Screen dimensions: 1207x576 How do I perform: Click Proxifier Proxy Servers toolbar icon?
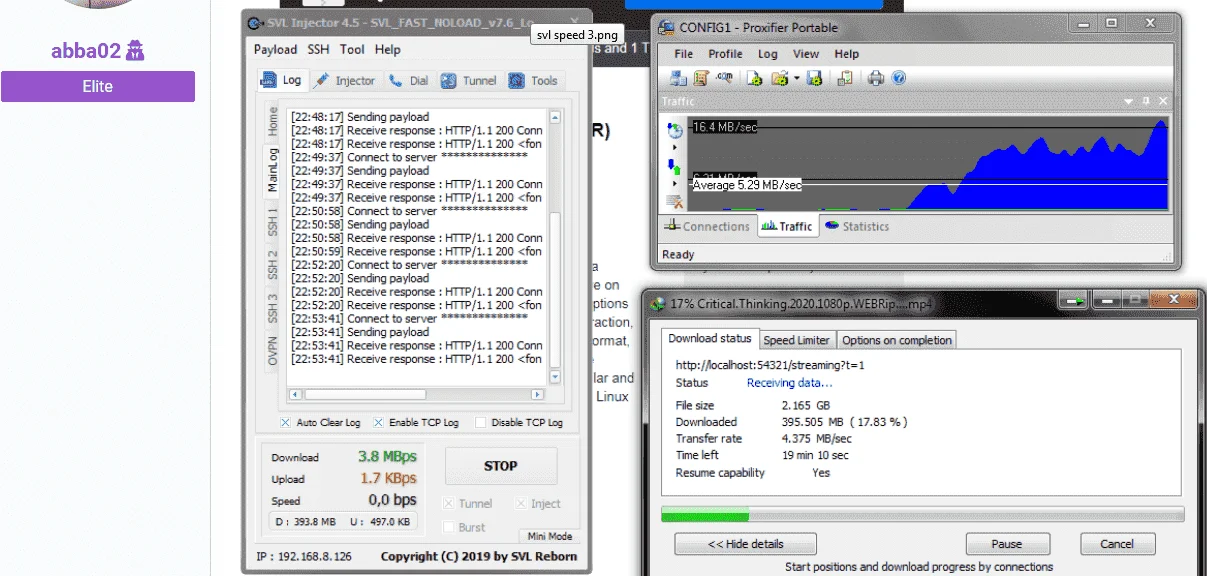[678, 78]
